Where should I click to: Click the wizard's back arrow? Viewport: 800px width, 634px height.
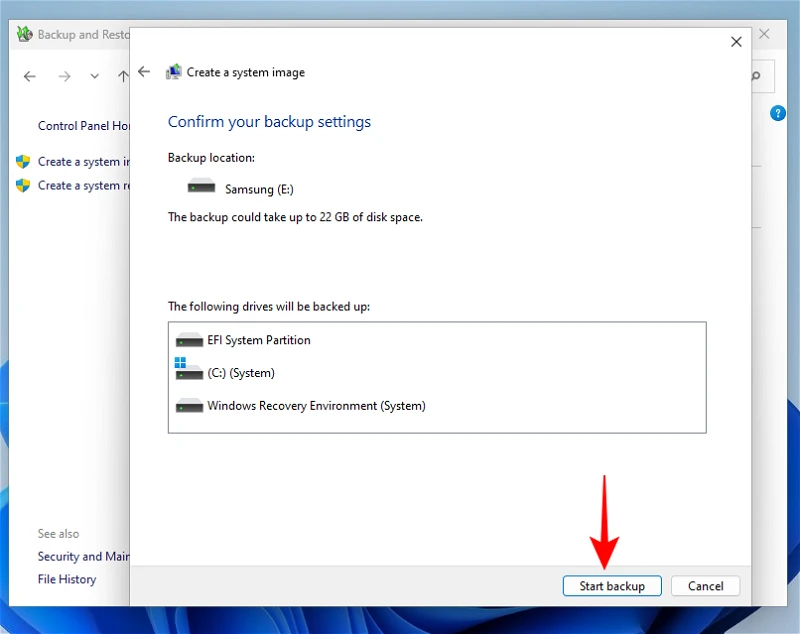pos(143,71)
